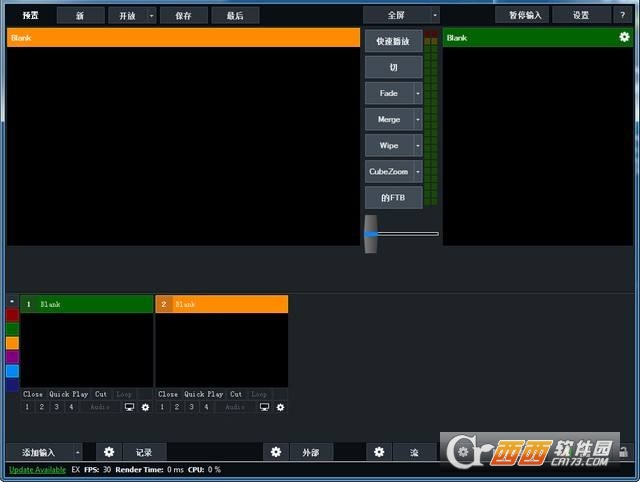This screenshot has width=640, height=482.
Task: Click the transition T-bar slider handle
Action: 371,234
